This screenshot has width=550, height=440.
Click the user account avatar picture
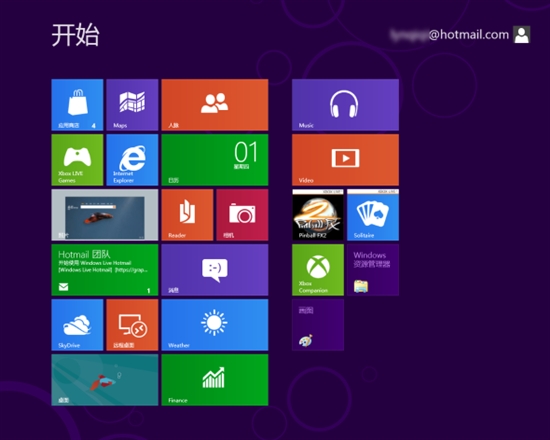pyautogui.click(x=522, y=34)
